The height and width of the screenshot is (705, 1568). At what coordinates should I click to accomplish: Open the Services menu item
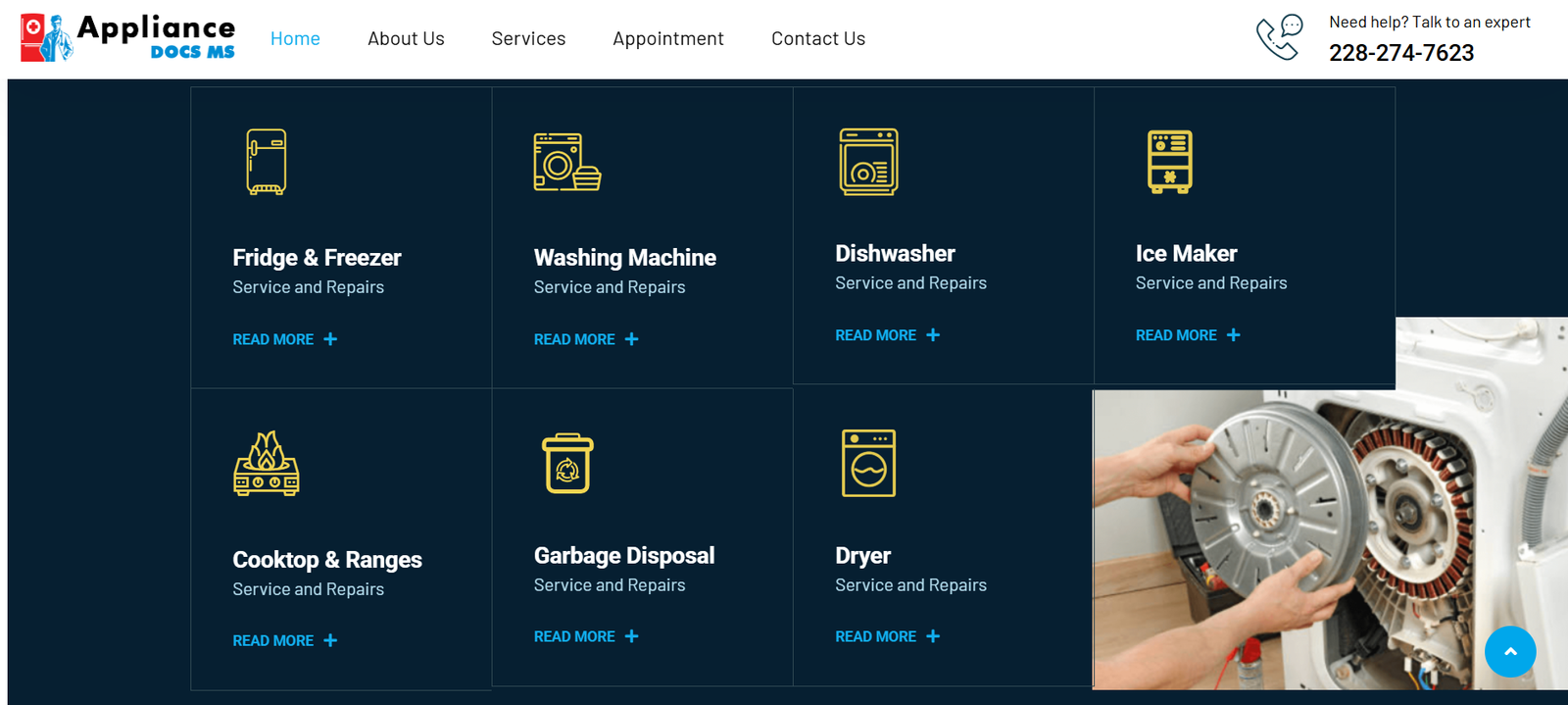[x=528, y=38]
